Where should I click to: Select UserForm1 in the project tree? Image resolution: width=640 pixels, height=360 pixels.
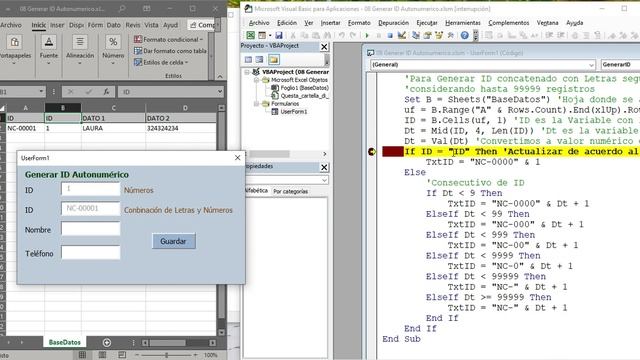293,111
